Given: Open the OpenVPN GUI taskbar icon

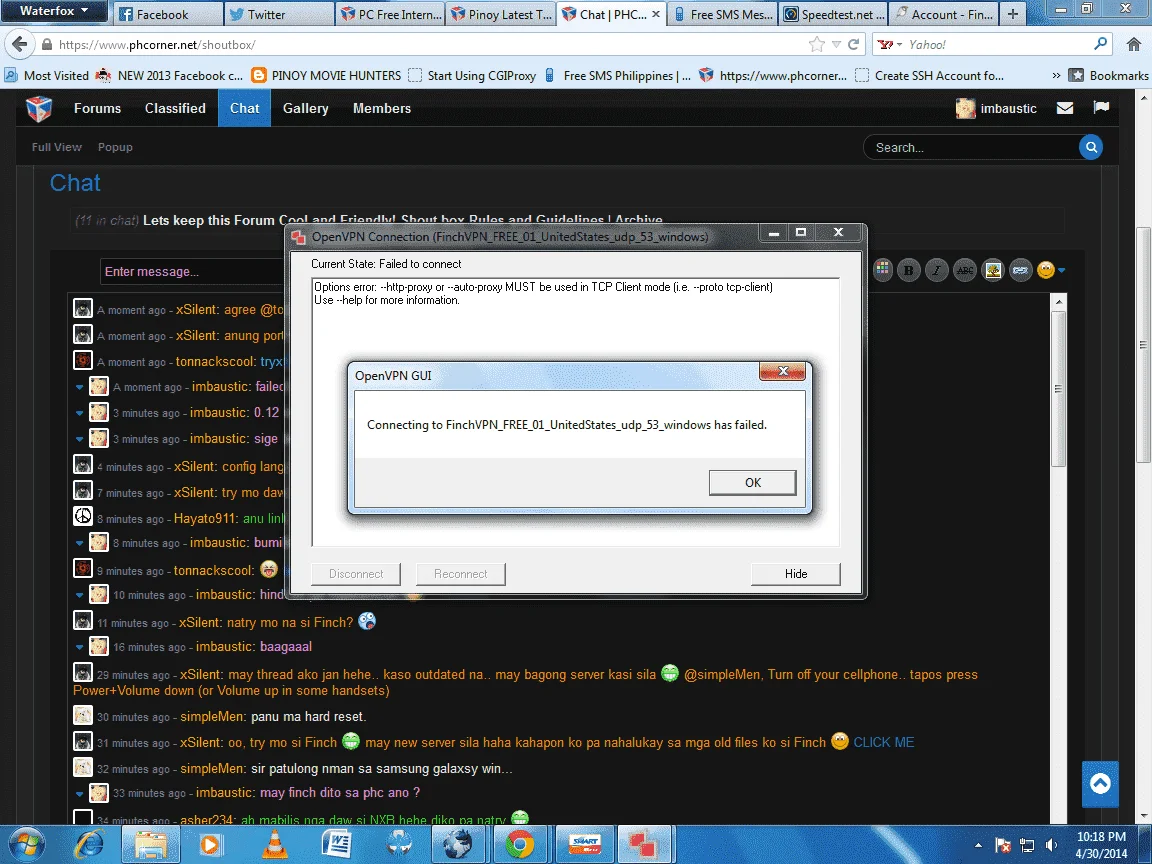Looking at the screenshot, I should point(642,845).
